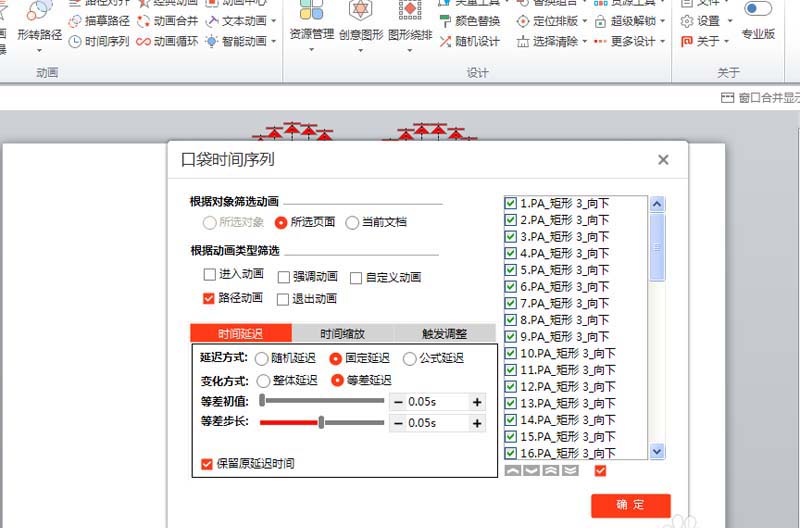Check the 进入动画 checkbox
Screen dimensions: 800x528
pos(209,274)
